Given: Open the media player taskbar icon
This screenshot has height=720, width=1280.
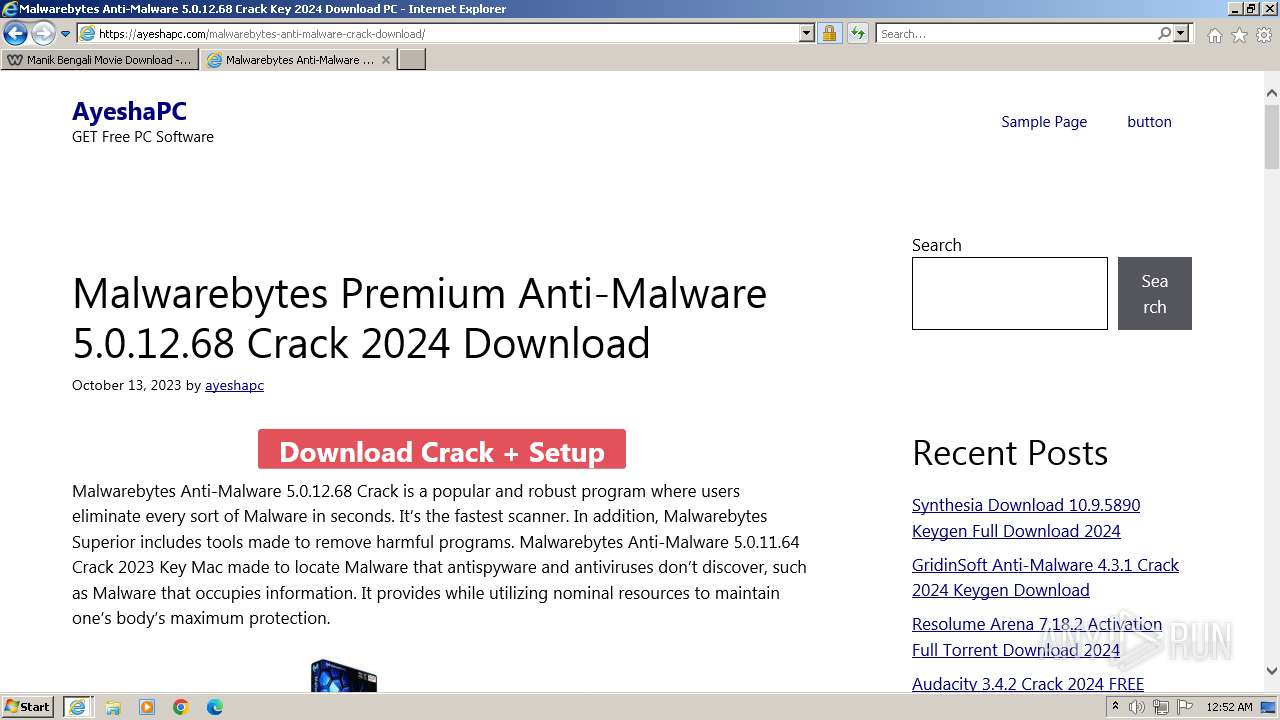Looking at the screenshot, I should (x=147, y=707).
